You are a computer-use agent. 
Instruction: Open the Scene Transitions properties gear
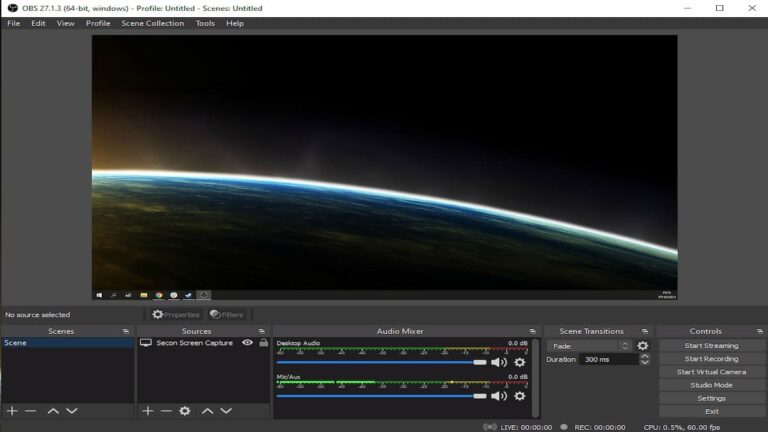tap(643, 346)
